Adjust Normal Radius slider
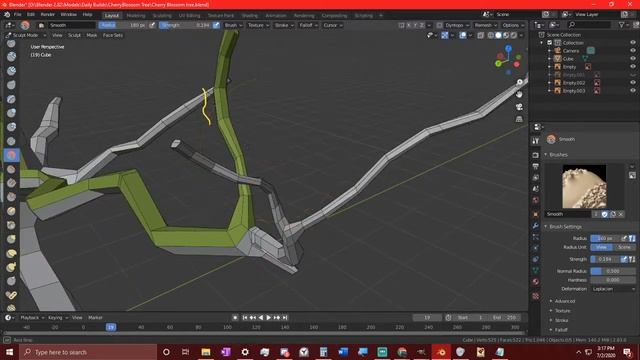Viewport: 640px width, 360px height. (613, 271)
